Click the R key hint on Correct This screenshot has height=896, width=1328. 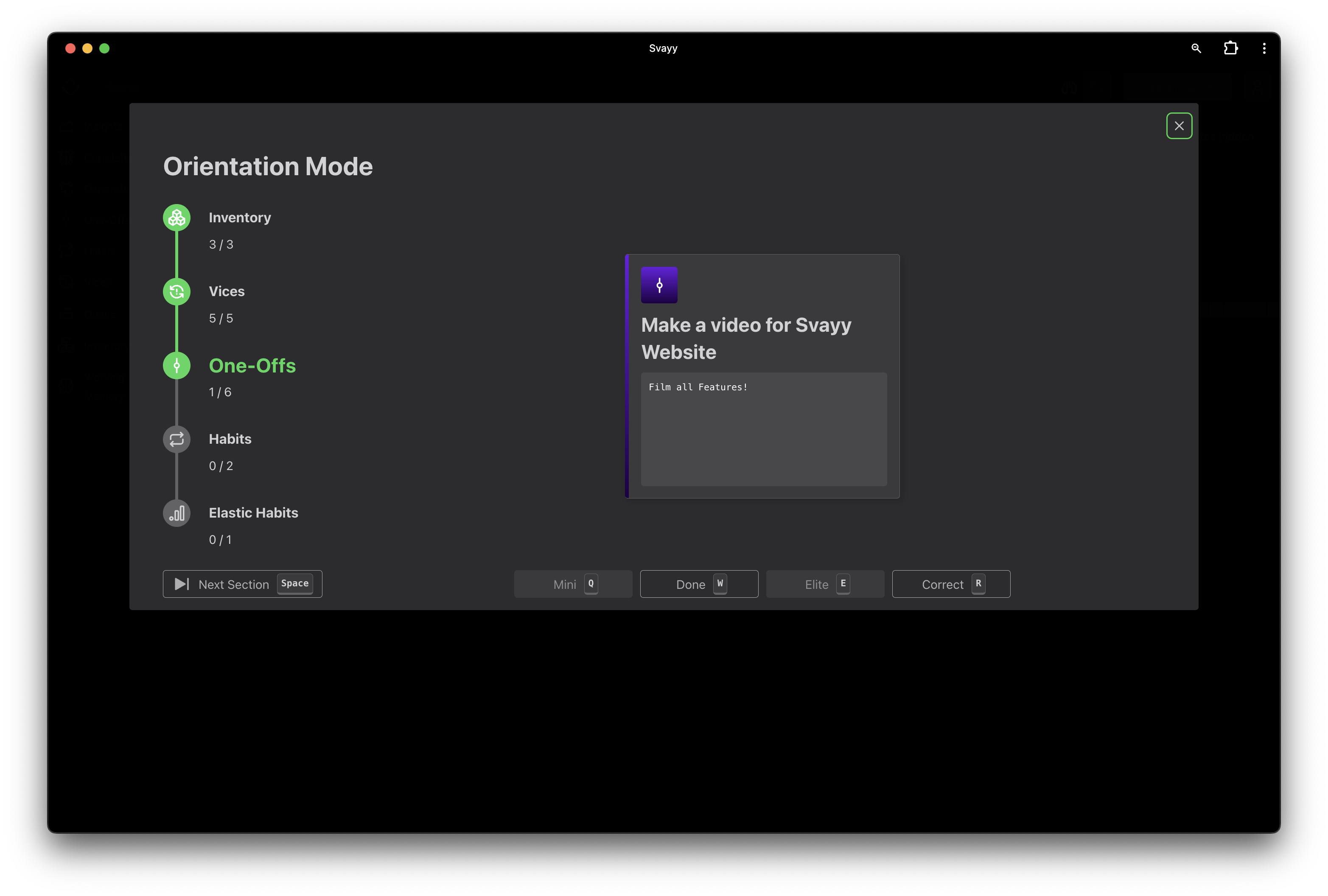(978, 583)
